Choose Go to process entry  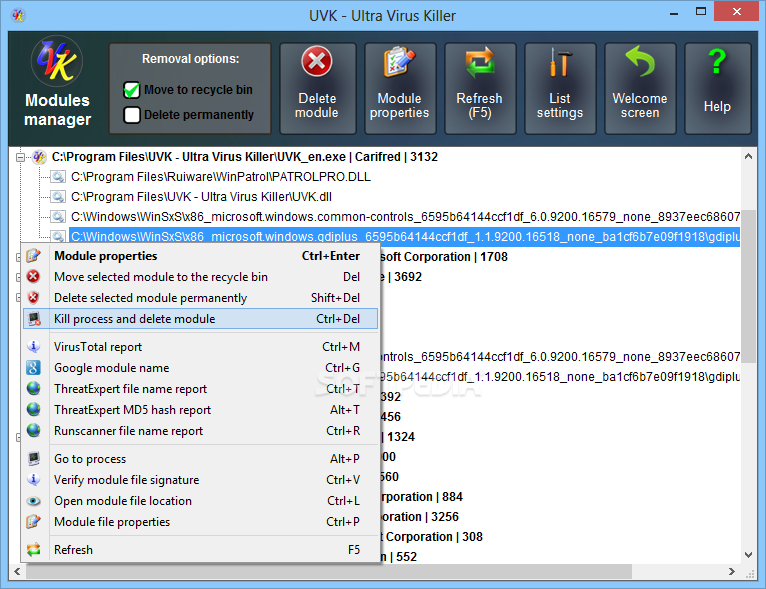[x=200, y=459]
